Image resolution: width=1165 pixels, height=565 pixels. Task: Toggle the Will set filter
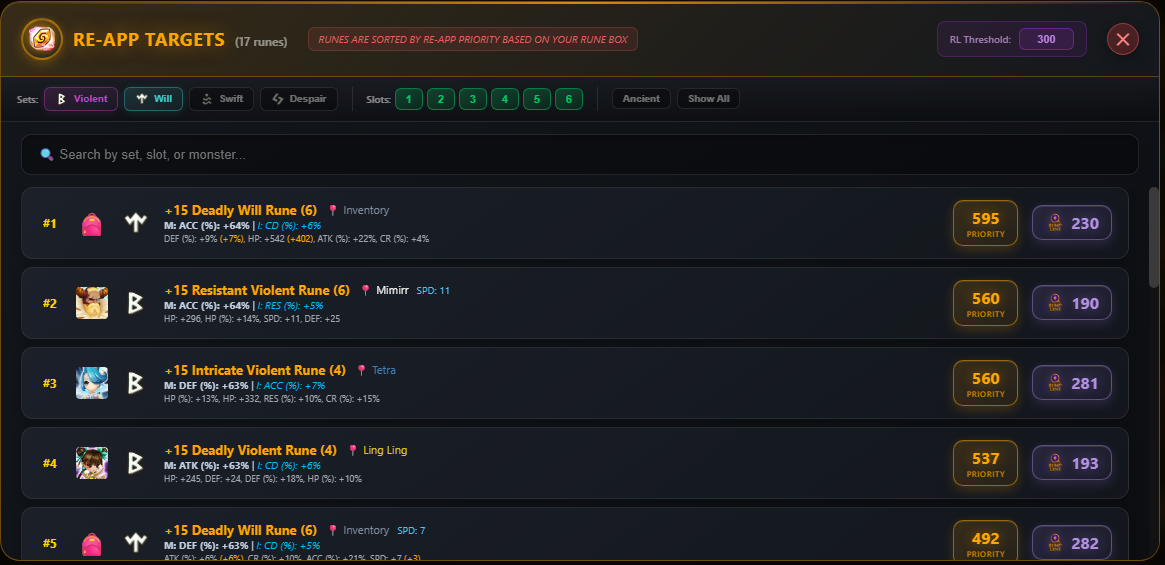[153, 99]
